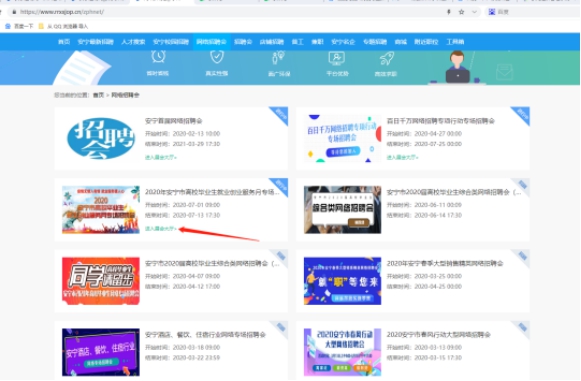The width and height of the screenshot is (581, 381).
Task: Click the monitor presentation icon in the banner
Action: click(336, 58)
